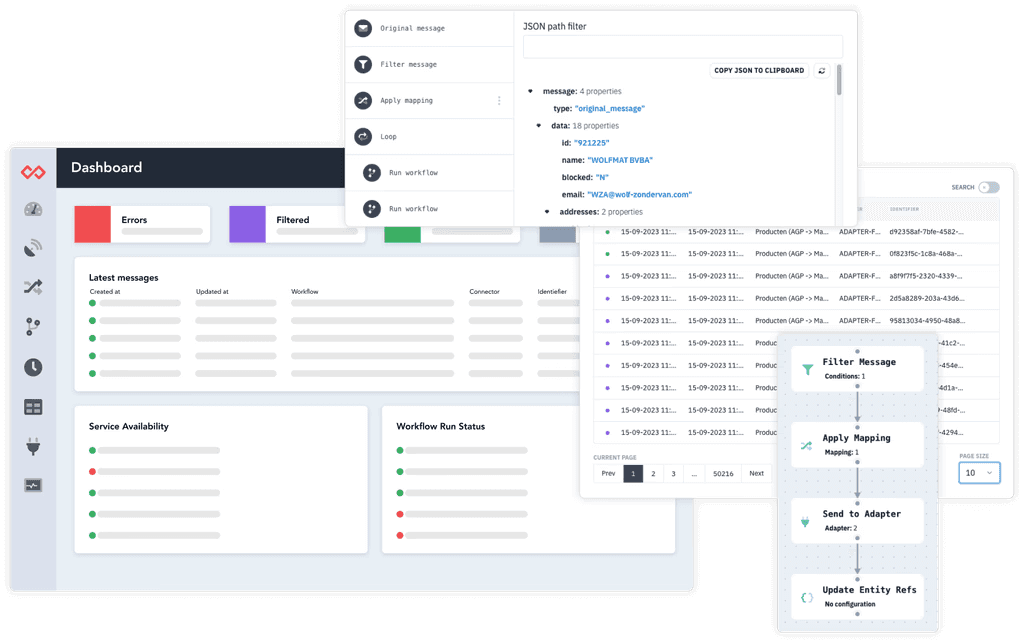Click the Errors status card
The image size is (1024, 643).
click(x=142, y=225)
